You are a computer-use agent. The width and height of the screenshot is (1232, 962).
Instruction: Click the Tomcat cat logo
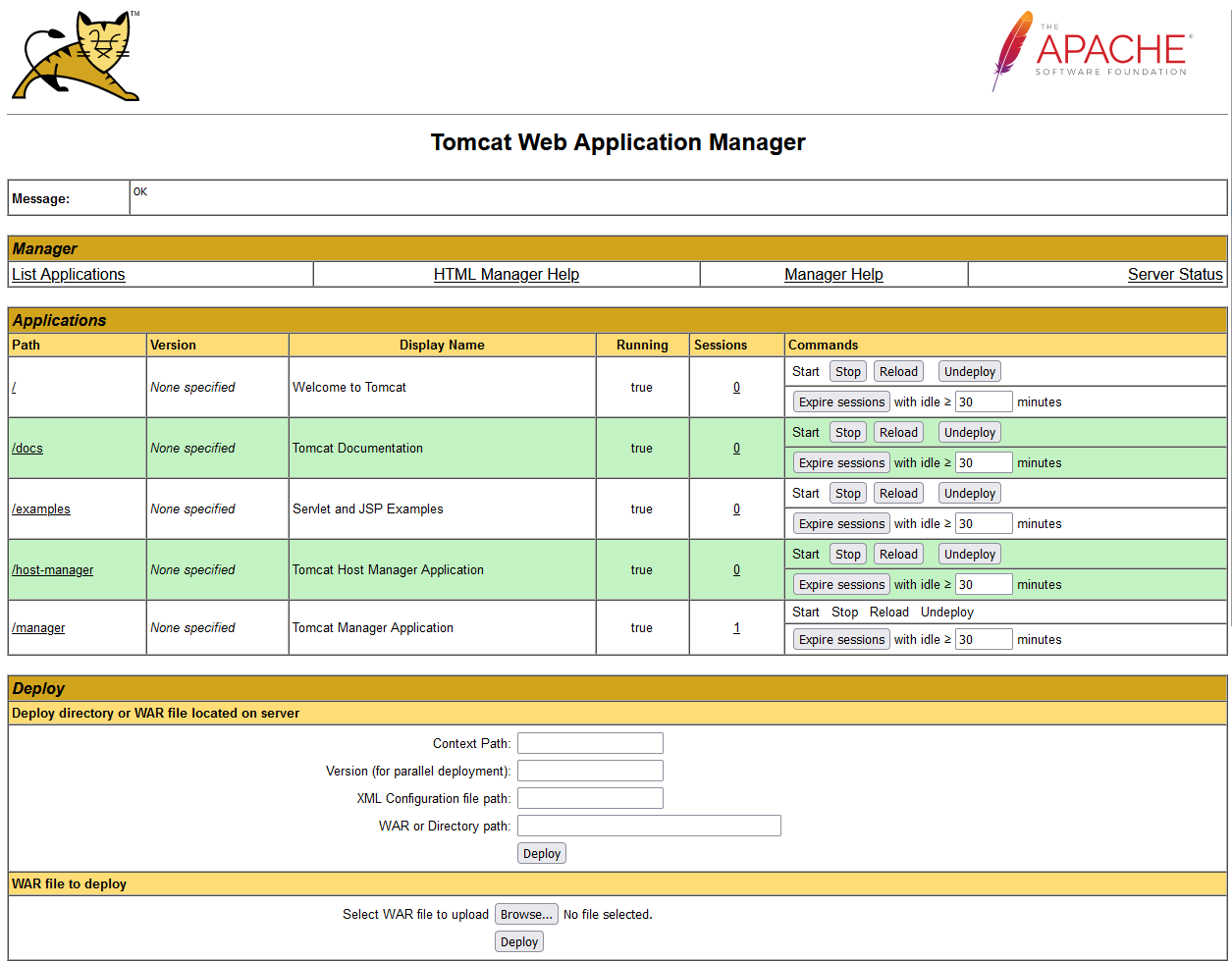76,56
